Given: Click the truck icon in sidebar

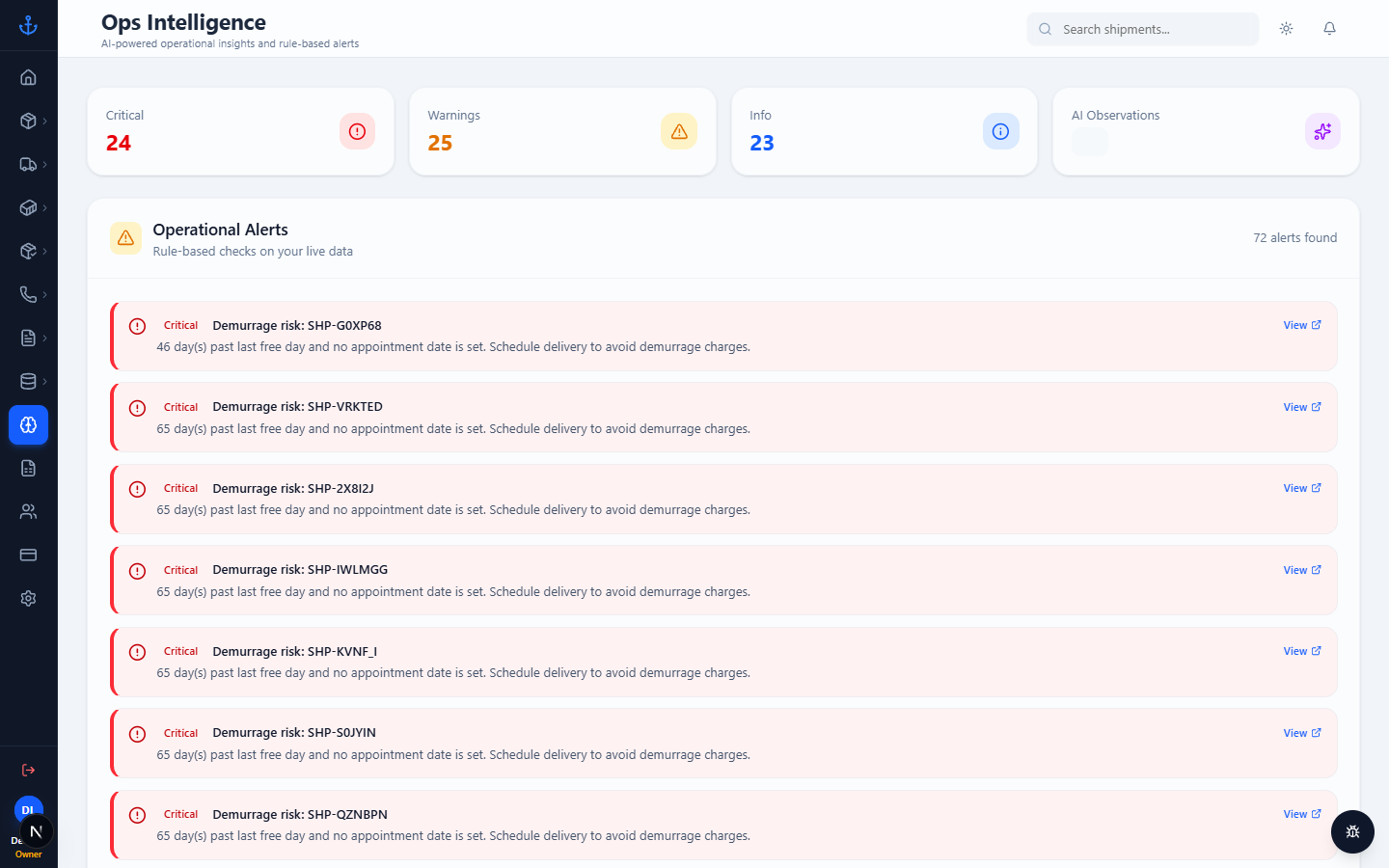Looking at the screenshot, I should pos(28,164).
